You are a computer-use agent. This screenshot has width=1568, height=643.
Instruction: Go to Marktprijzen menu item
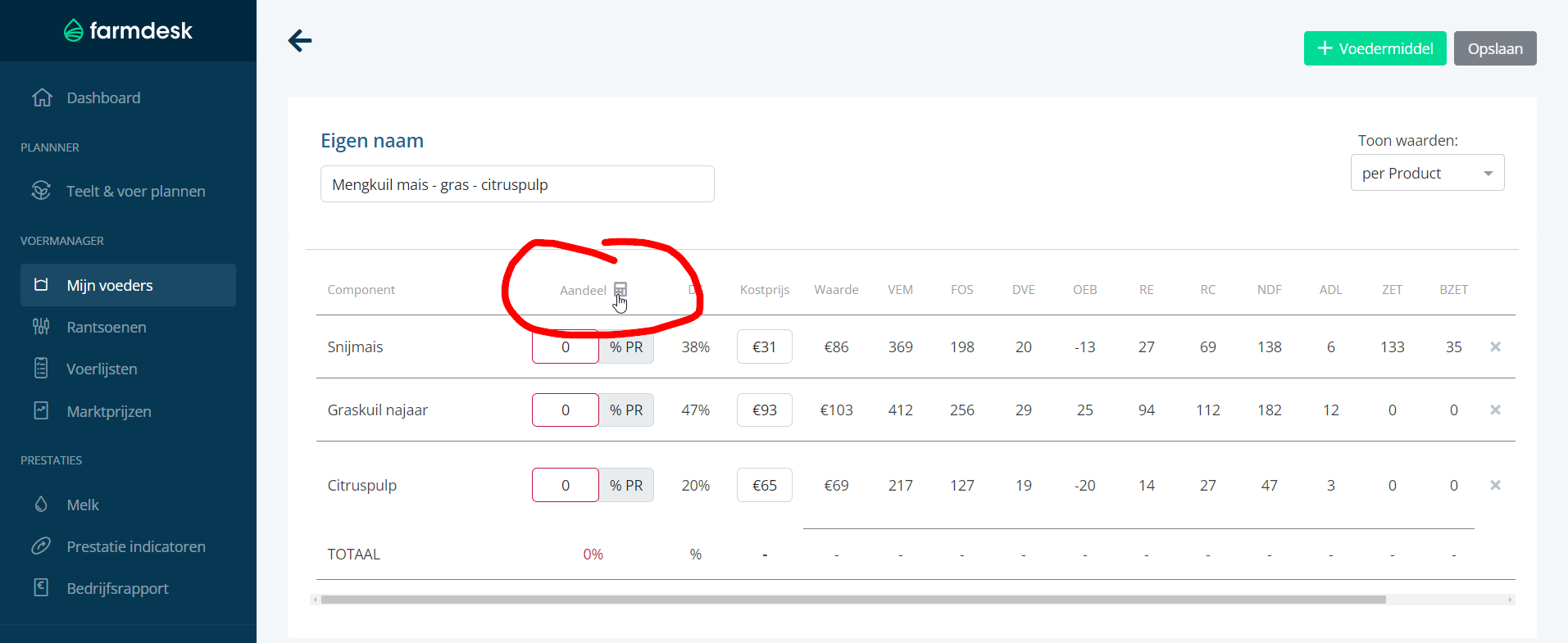(x=109, y=411)
